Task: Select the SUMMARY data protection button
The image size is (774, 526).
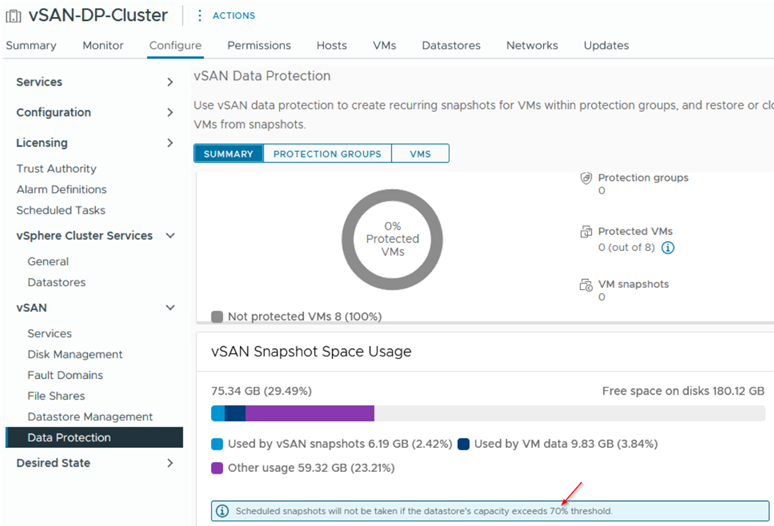Action: click(229, 153)
